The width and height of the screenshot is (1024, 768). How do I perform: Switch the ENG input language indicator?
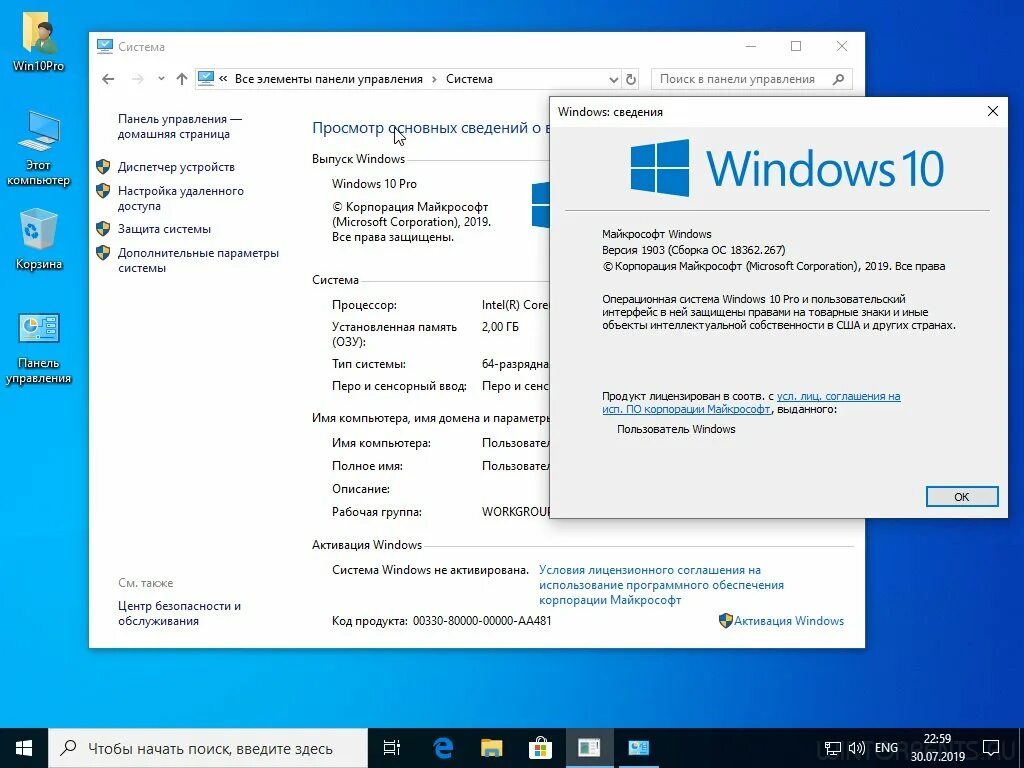tap(886, 748)
